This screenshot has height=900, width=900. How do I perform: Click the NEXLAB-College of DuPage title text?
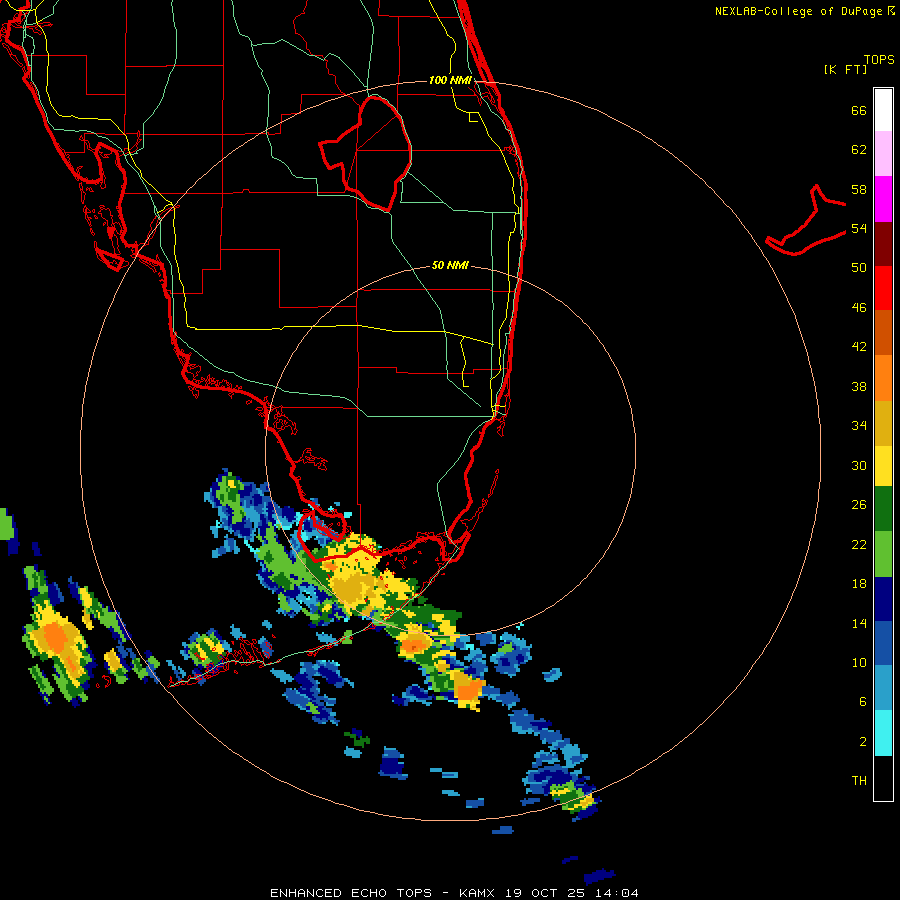click(x=798, y=11)
